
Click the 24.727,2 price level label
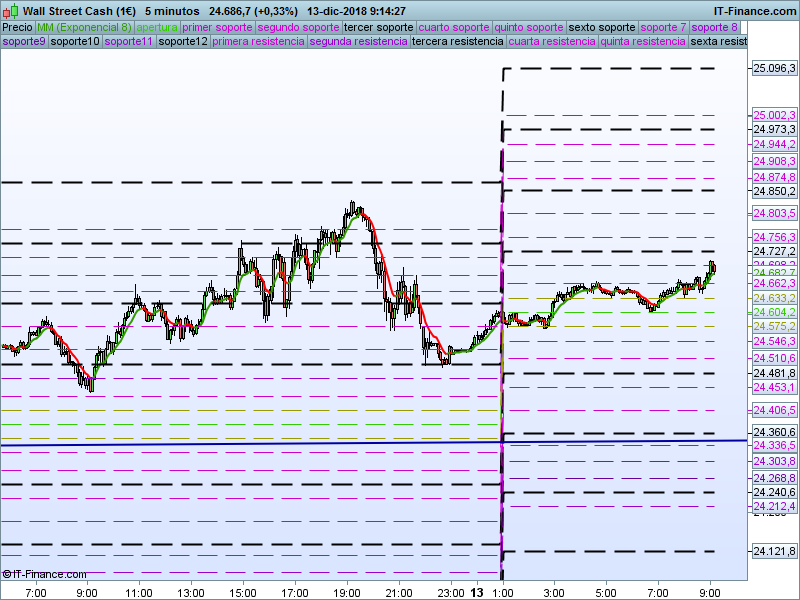coord(774,251)
